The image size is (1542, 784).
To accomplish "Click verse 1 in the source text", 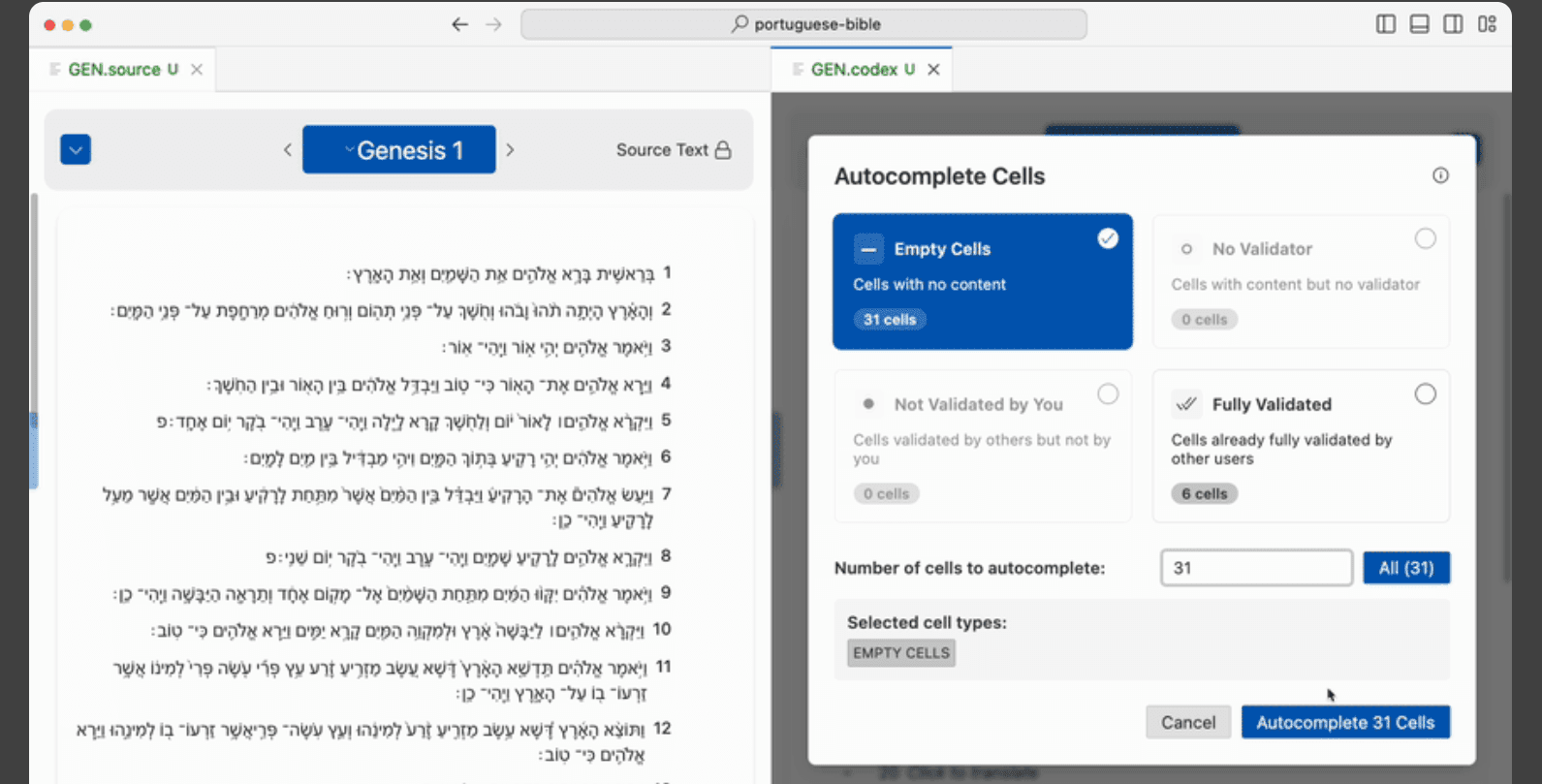I will (x=510, y=274).
